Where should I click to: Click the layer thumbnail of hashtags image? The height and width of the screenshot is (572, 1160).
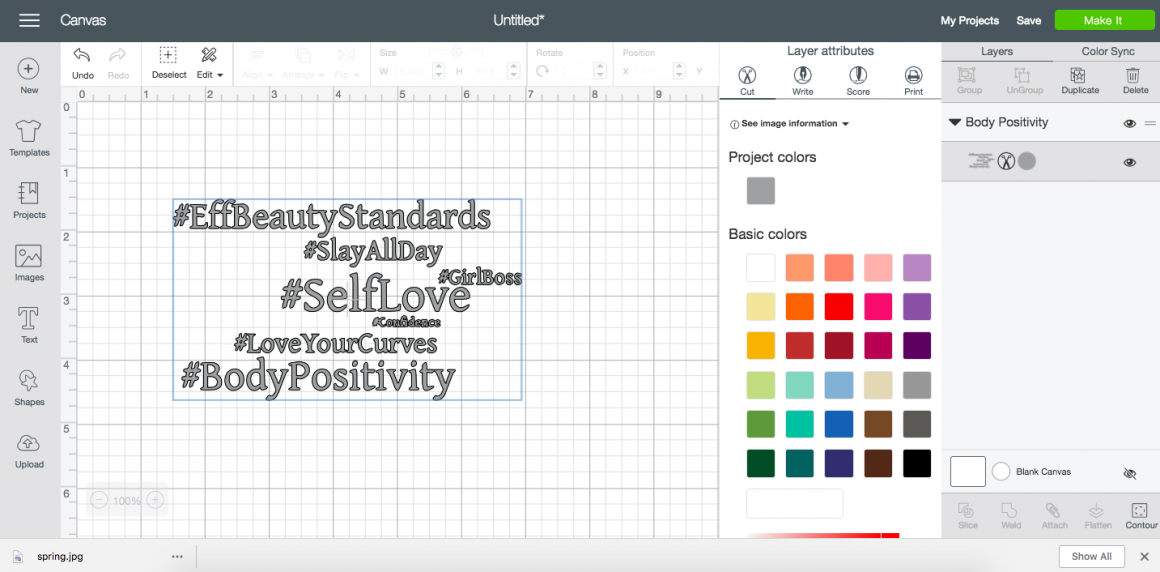click(x=980, y=161)
